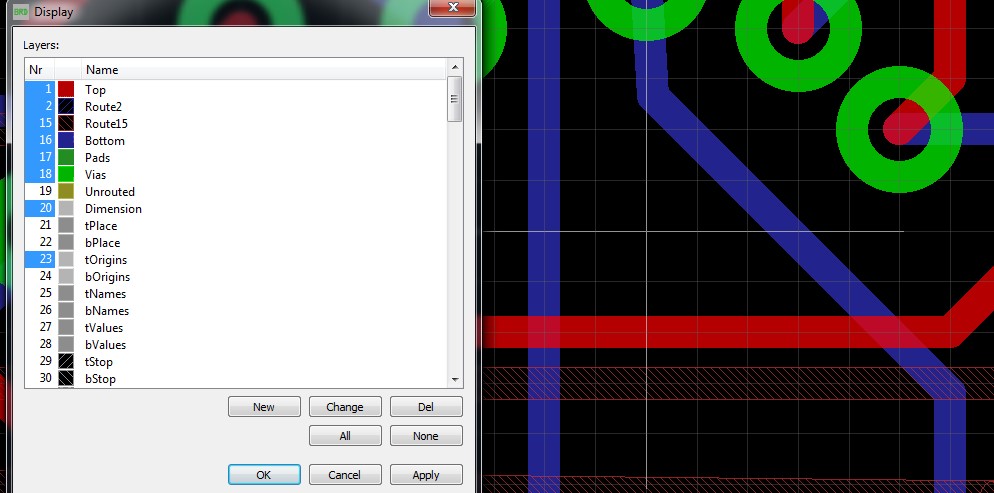This screenshot has width=994, height=493.
Task: Click the green Pads layer color swatch
Action: 66,158
